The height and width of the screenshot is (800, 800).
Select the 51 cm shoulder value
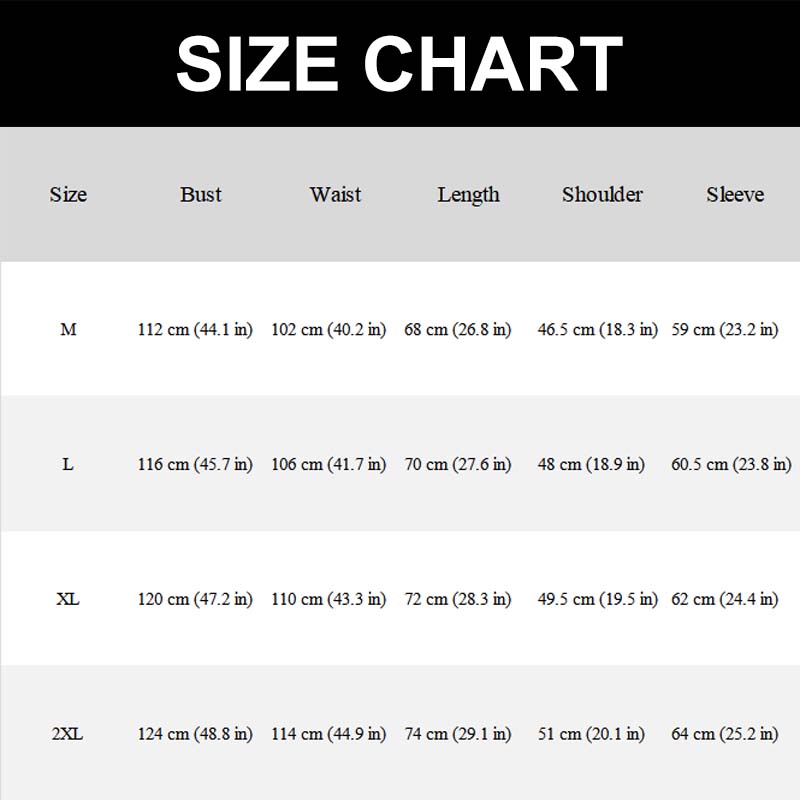pyautogui.click(x=591, y=734)
